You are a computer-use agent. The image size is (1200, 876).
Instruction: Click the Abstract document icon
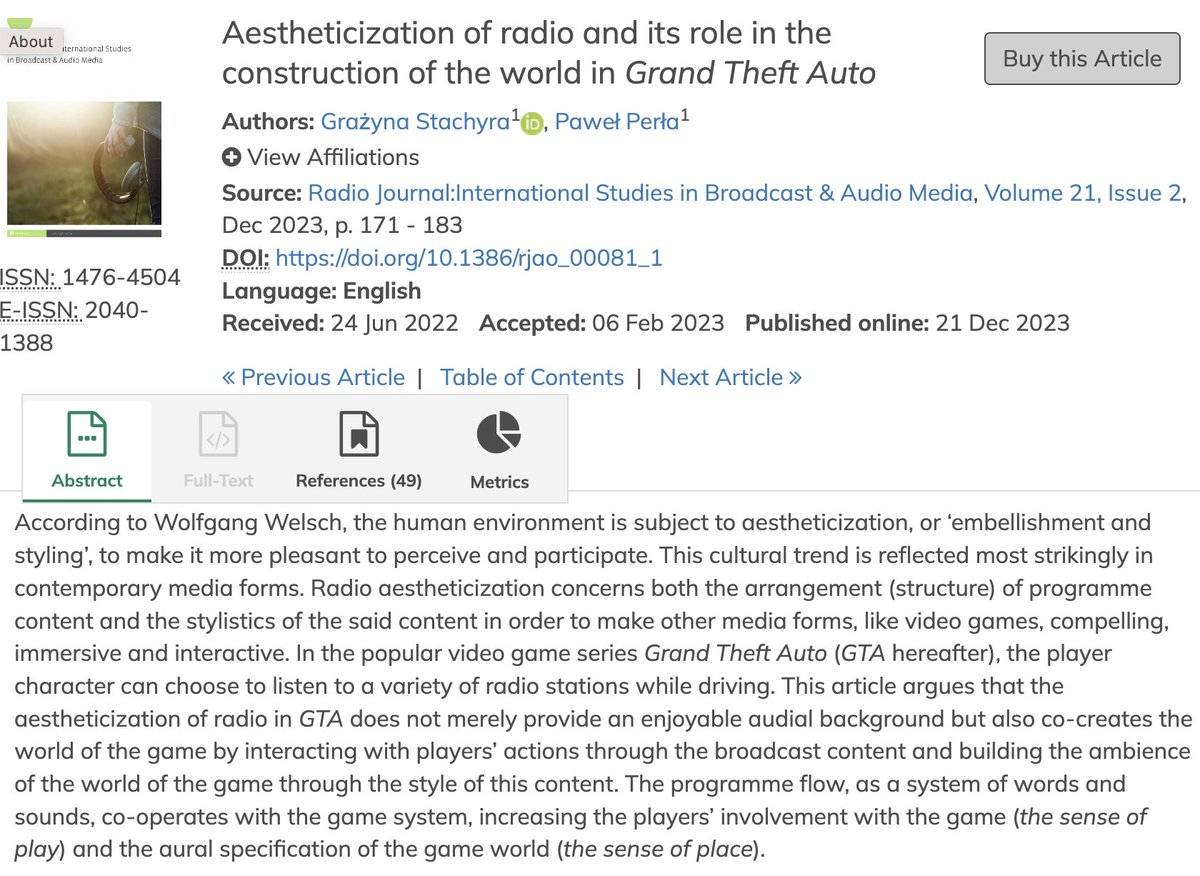tap(87, 435)
